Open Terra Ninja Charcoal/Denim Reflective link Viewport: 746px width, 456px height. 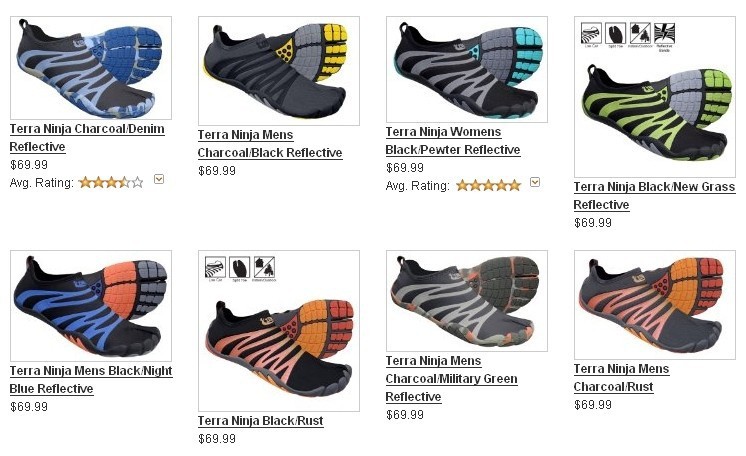coord(87,138)
